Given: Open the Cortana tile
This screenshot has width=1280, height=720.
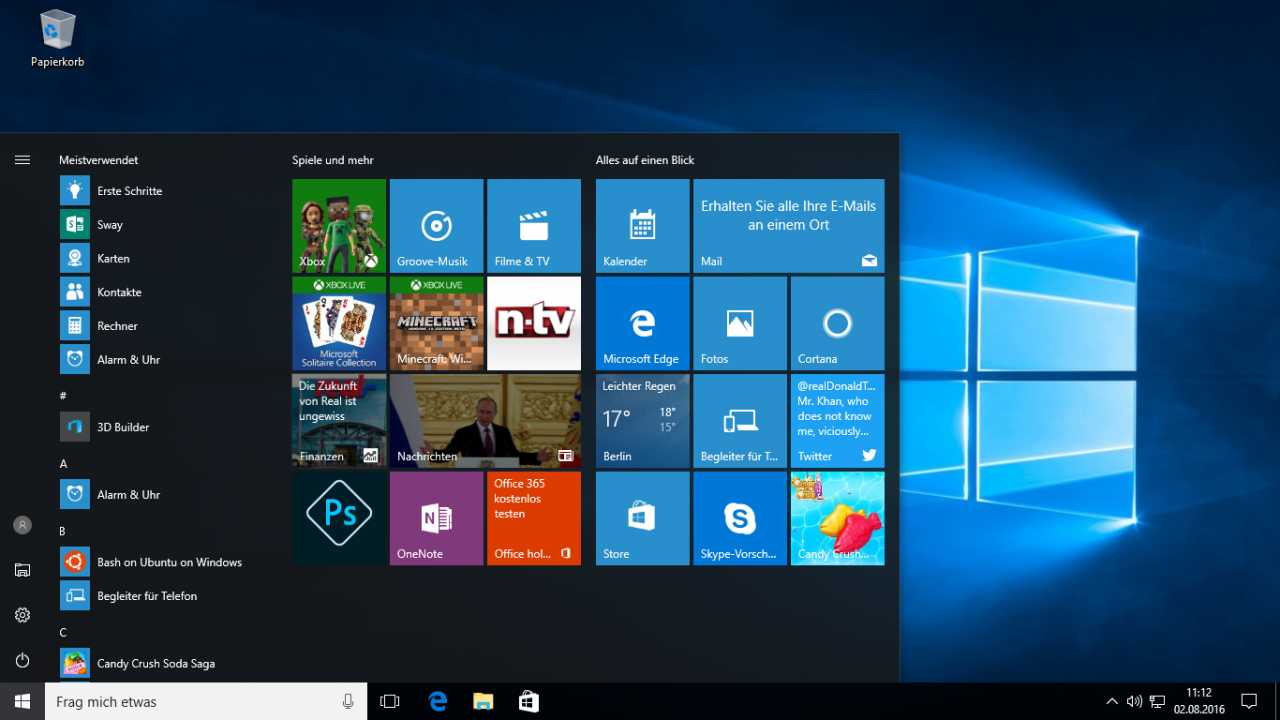Looking at the screenshot, I should tap(838, 324).
